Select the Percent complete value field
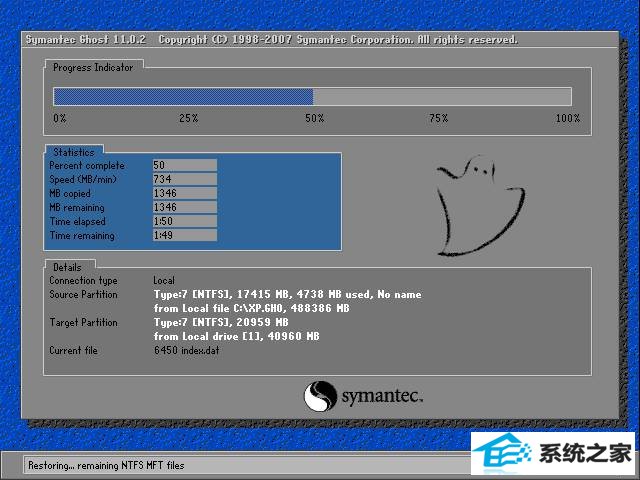This screenshot has width=640, height=480. tap(184, 165)
